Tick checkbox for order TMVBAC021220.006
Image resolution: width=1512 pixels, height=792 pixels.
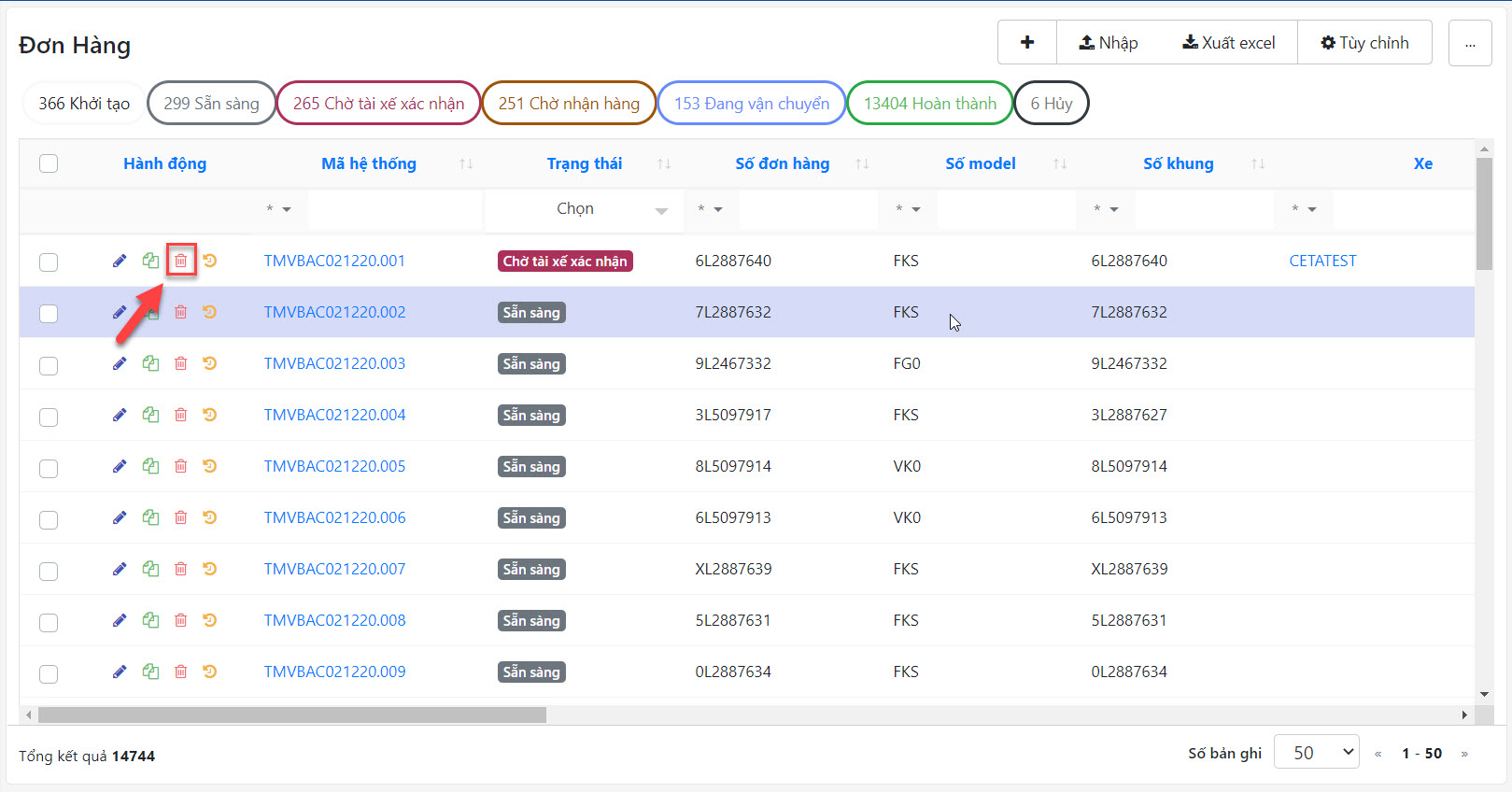49,518
